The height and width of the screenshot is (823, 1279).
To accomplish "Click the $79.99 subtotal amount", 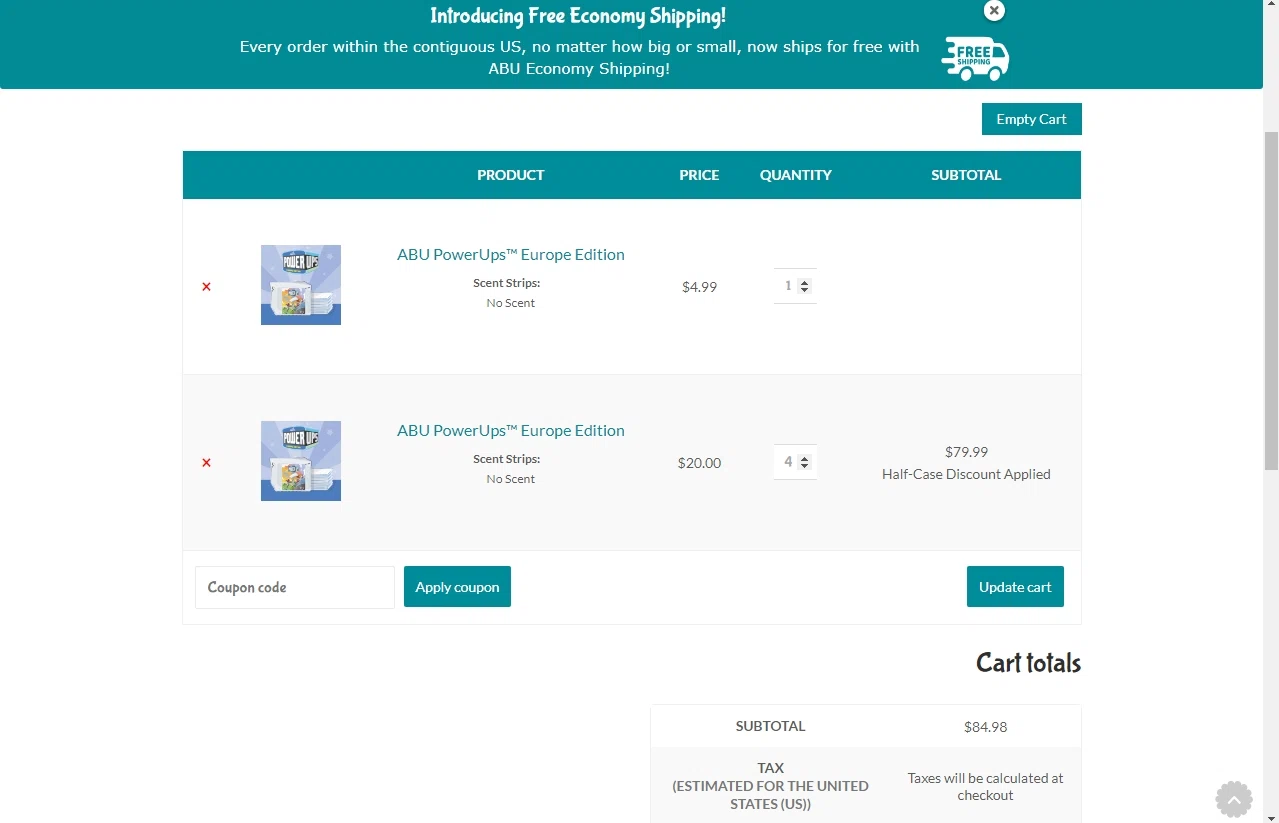I will click(x=966, y=452).
